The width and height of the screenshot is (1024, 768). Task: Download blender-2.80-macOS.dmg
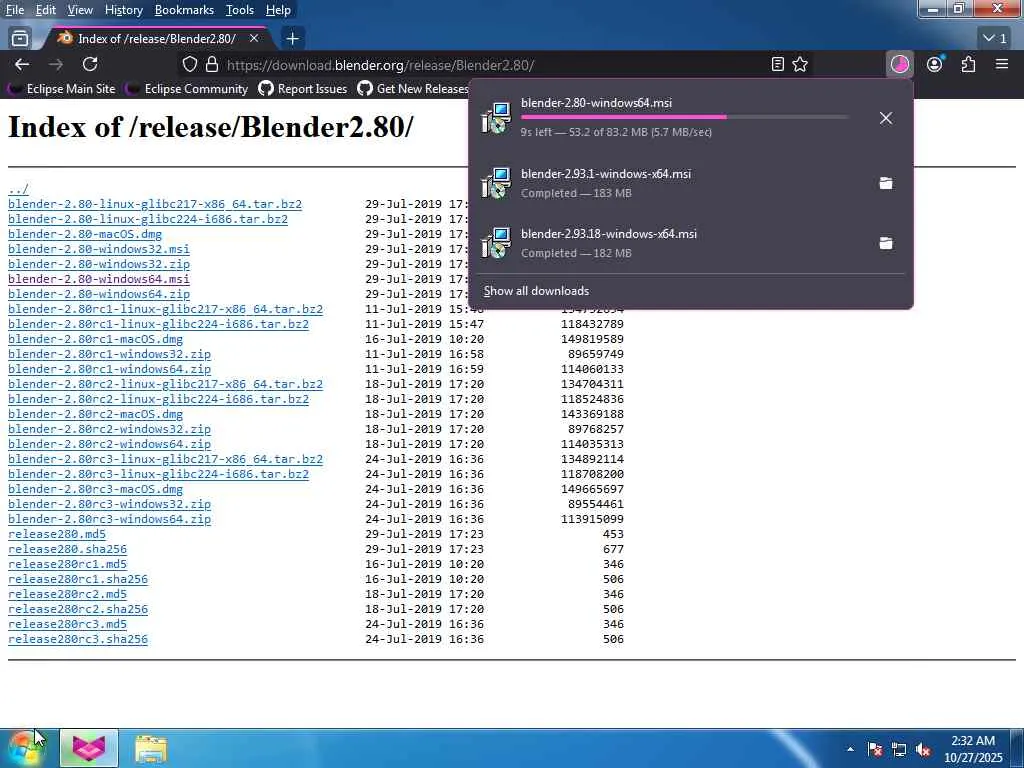coord(85,234)
